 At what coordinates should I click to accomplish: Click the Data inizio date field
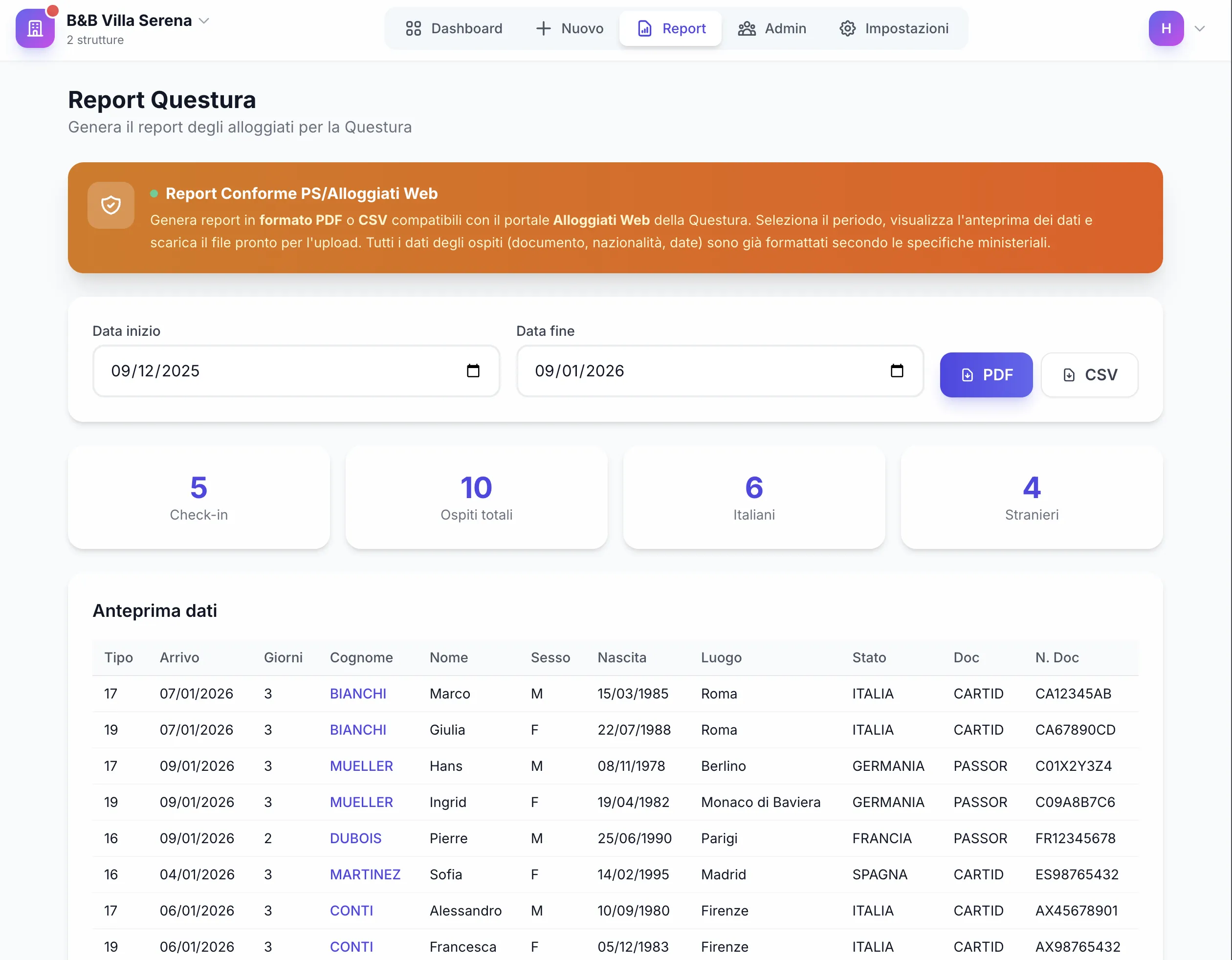coord(271,371)
